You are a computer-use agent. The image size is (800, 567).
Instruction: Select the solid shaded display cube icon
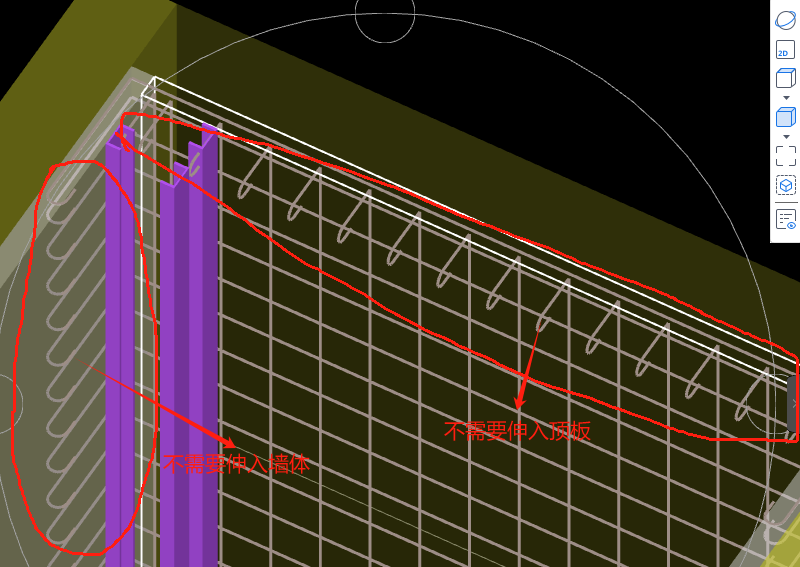point(785,117)
